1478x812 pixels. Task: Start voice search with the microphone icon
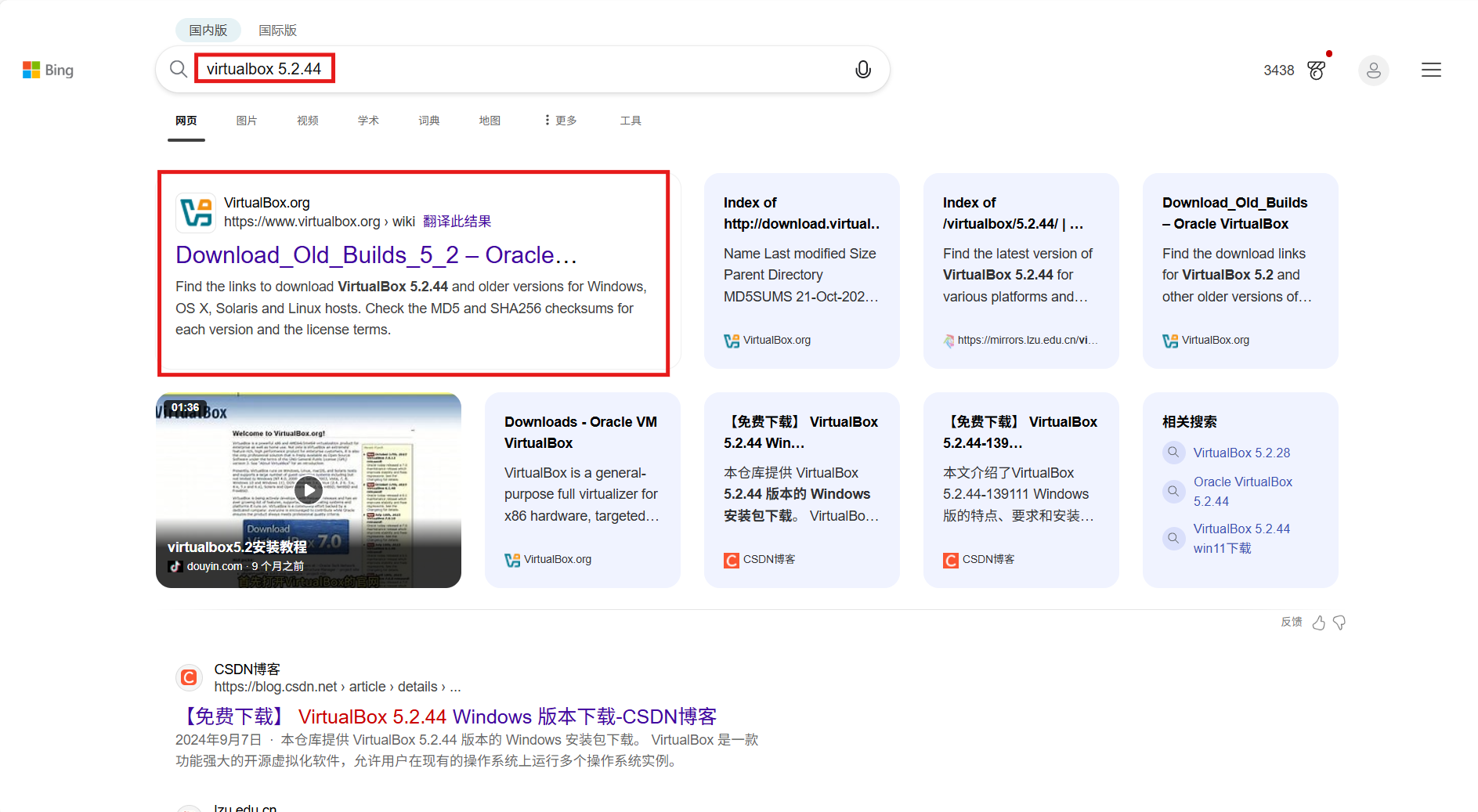tap(862, 69)
